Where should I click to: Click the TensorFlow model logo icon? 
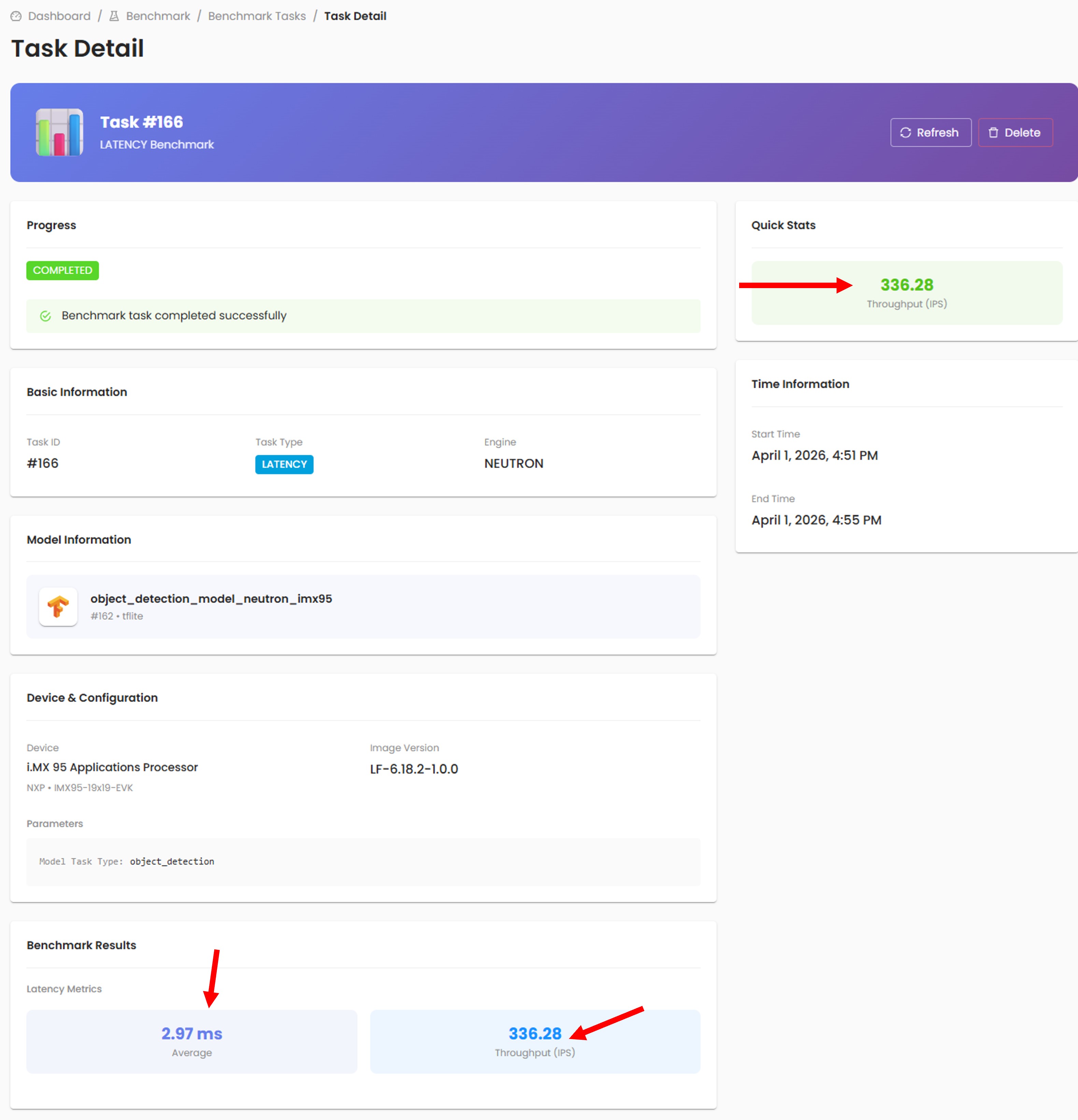58,606
